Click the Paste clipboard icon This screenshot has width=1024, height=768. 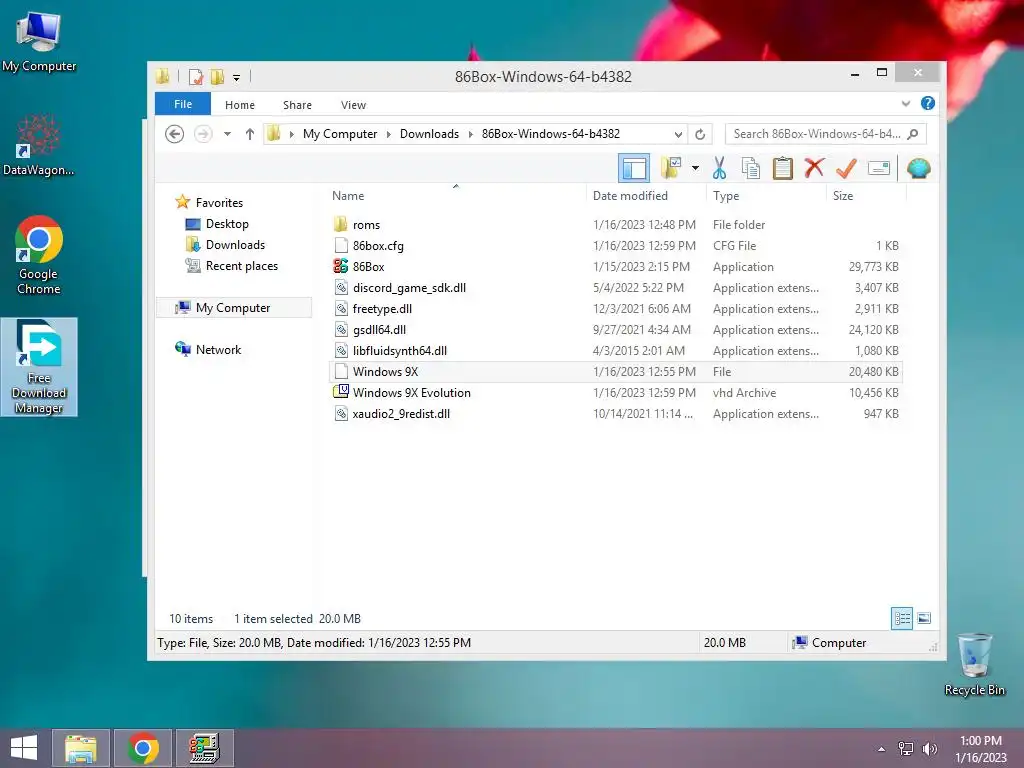tap(782, 168)
